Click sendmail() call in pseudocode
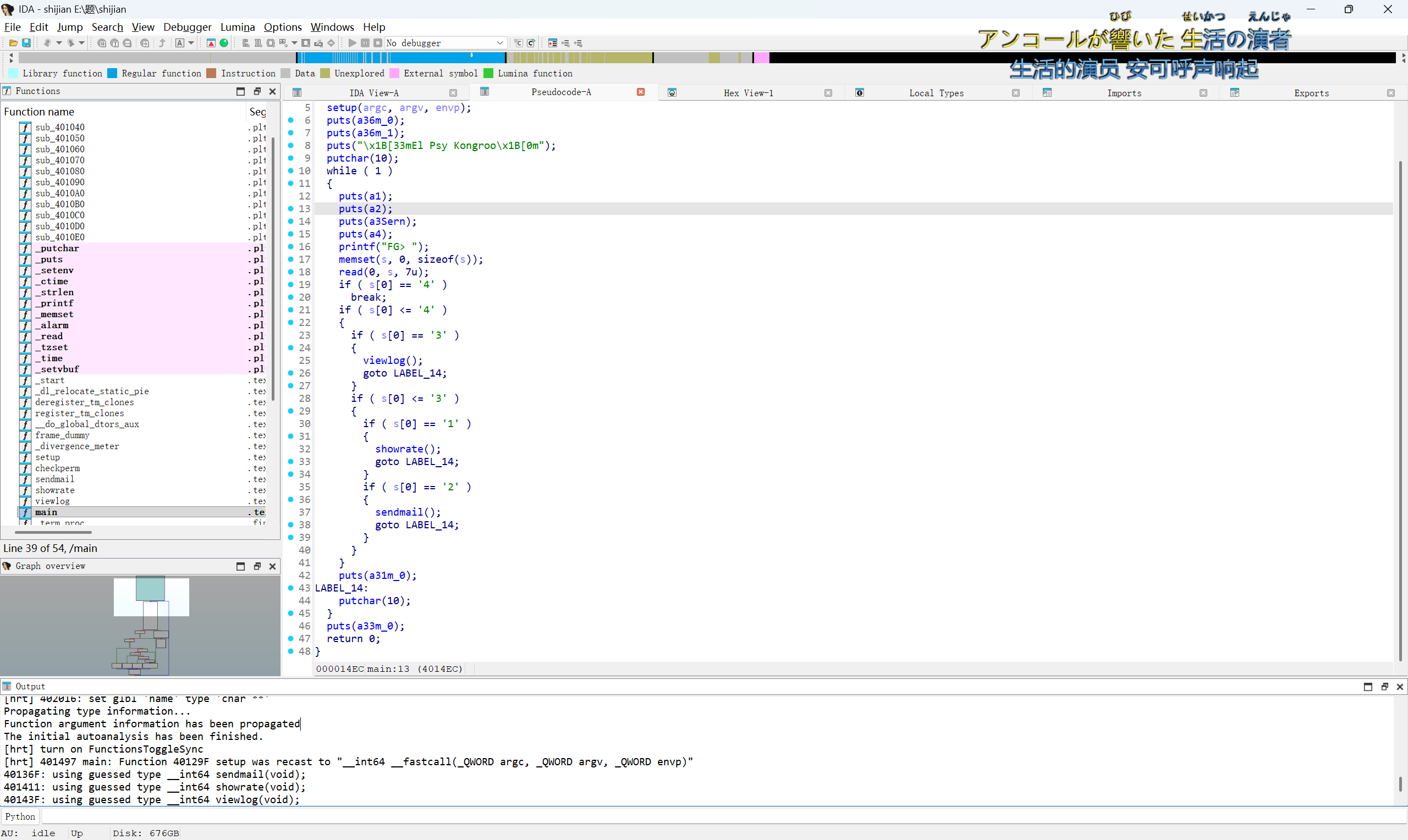Viewport: 1408px width, 840px height. pos(408,512)
